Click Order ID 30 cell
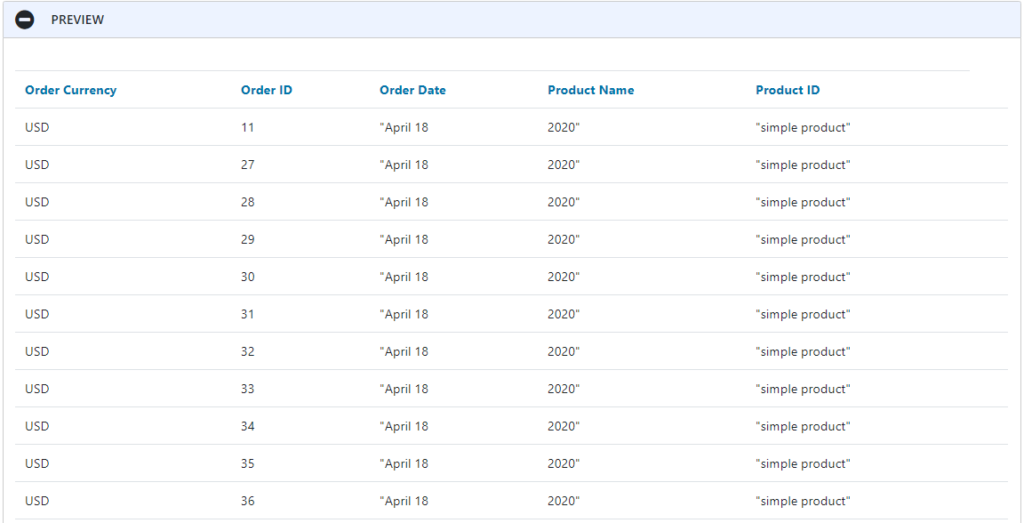 pyautogui.click(x=248, y=276)
